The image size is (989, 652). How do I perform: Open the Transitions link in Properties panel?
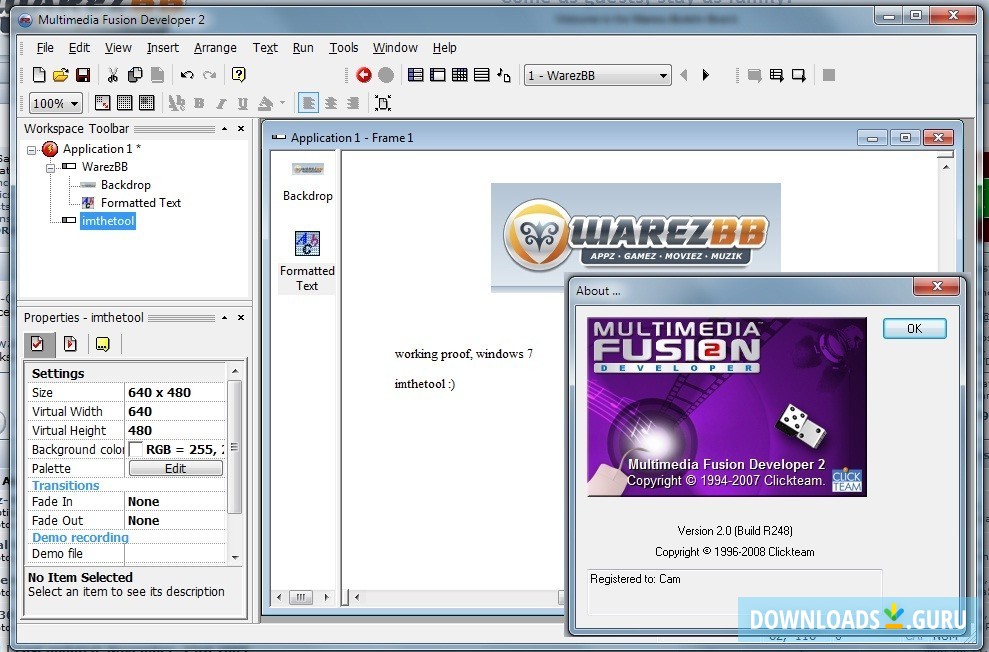67,485
